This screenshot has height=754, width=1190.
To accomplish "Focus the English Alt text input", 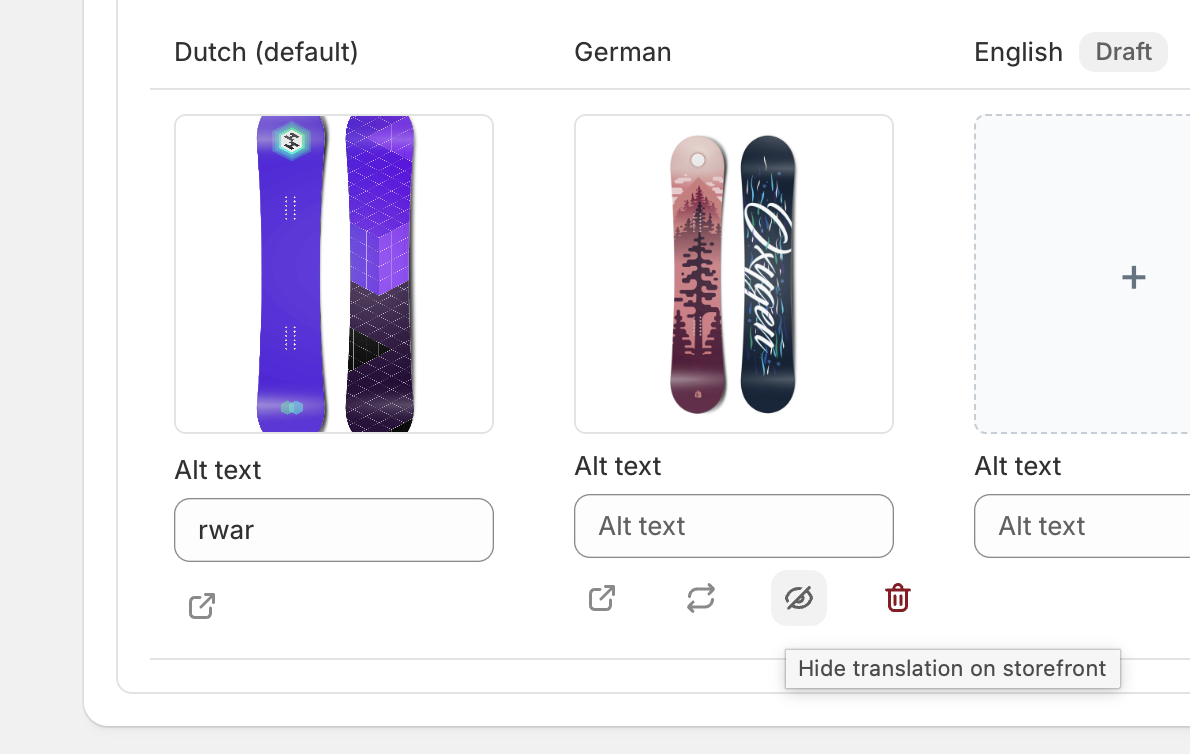I will [x=1082, y=526].
